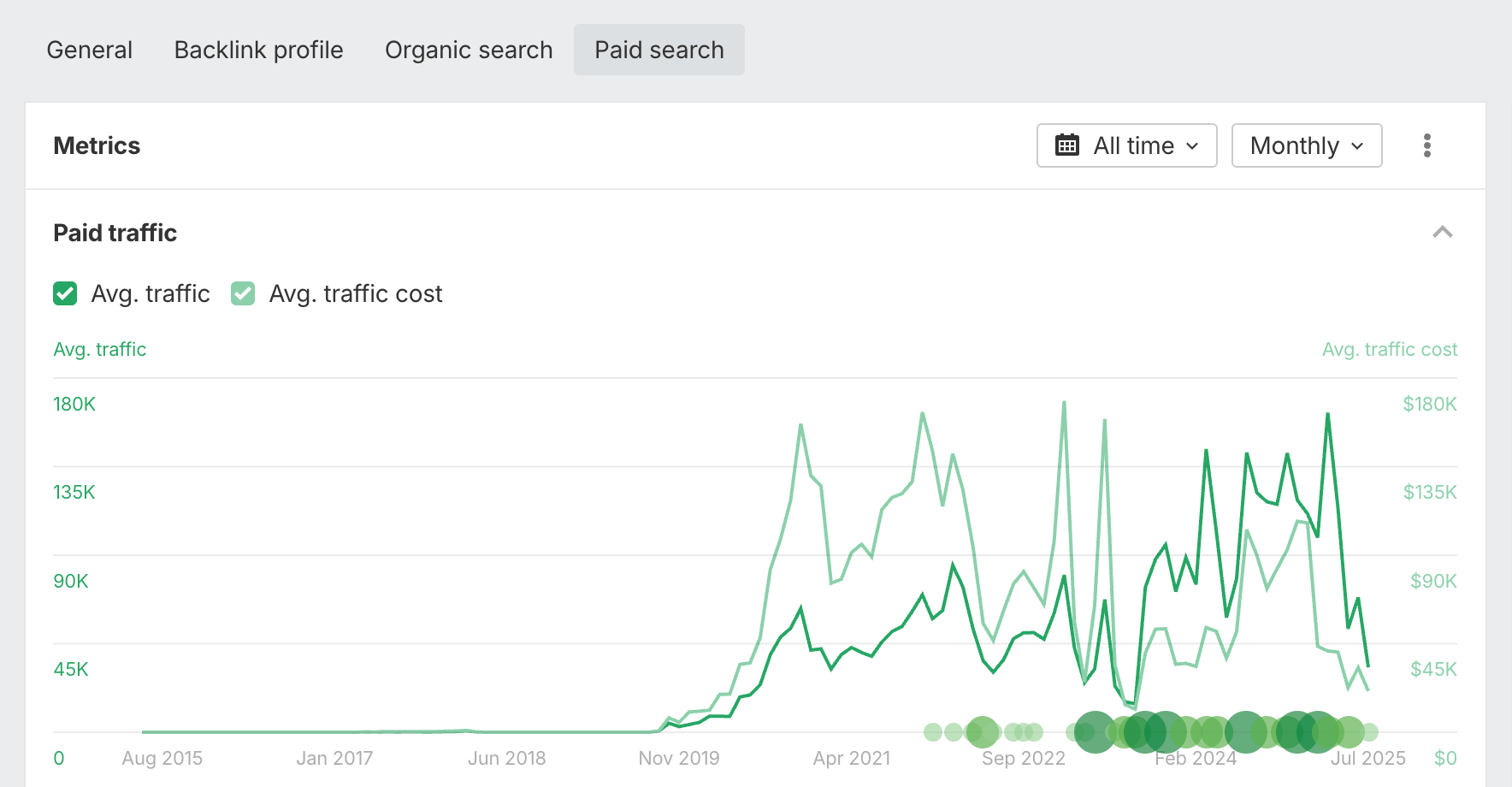The width and height of the screenshot is (1512, 787).
Task: Switch to the Backlink profile tab
Action: (258, 50)
